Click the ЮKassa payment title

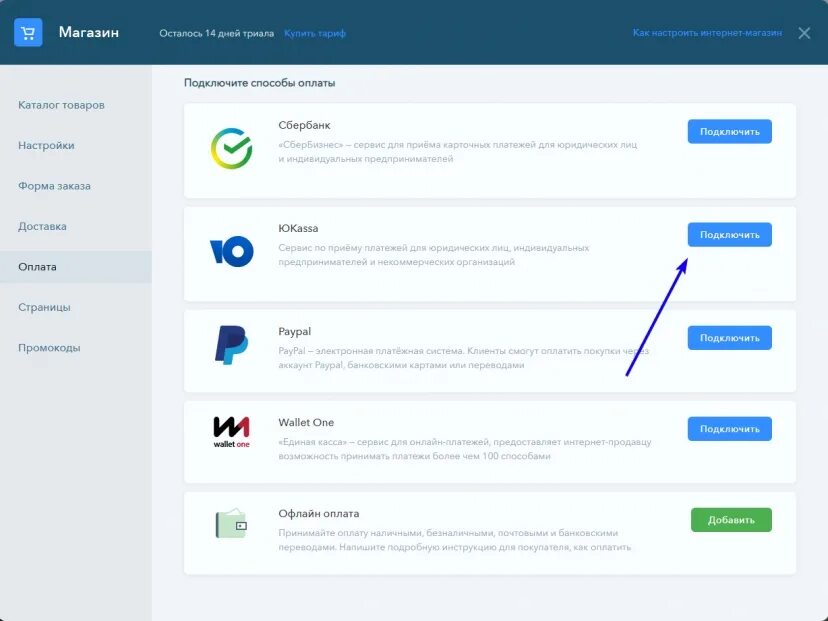pos(298,228)
